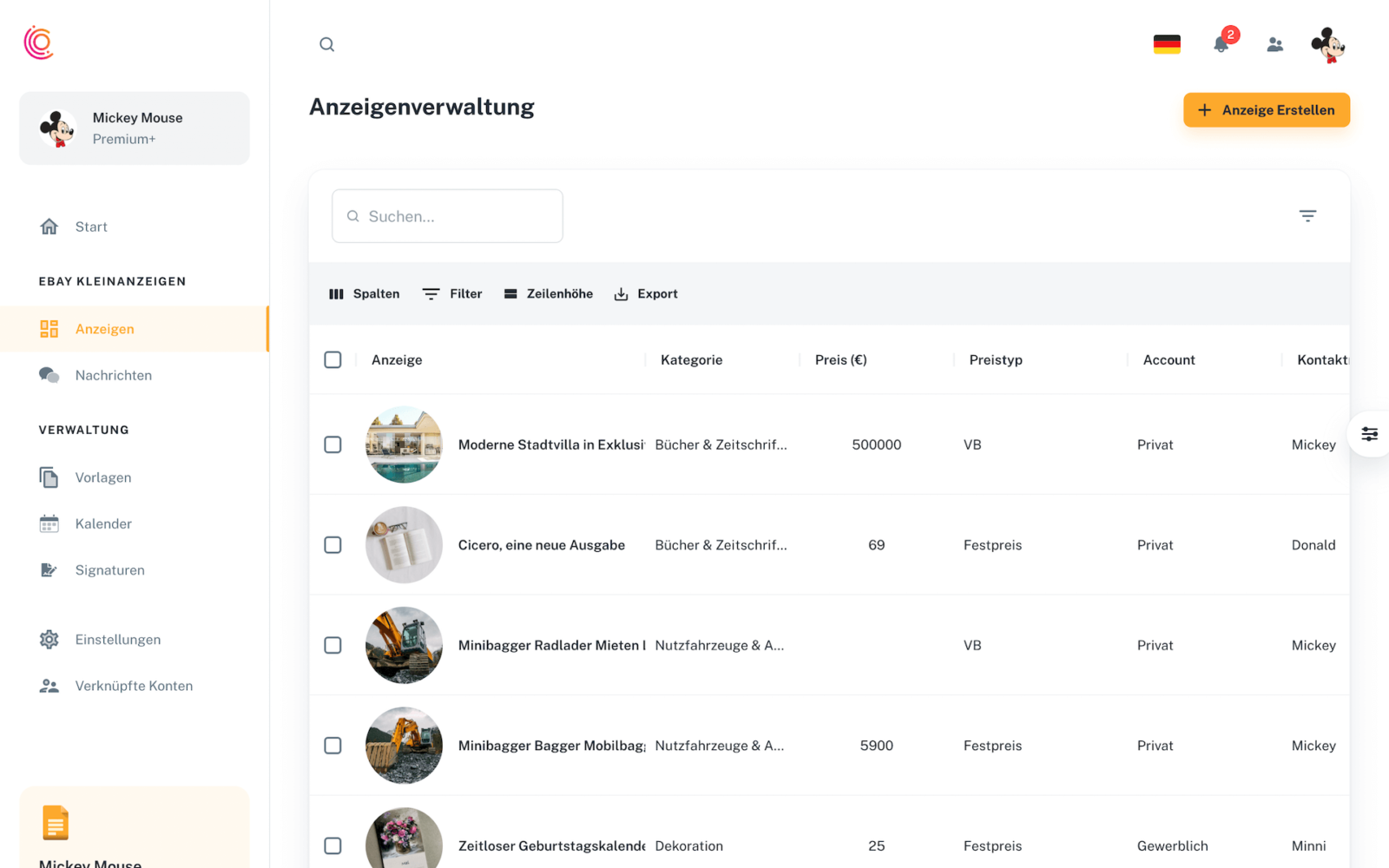The height and width of the screenshot is (868, 1389).
Task: Open the contacts icon next to notifications
Action: click(1274, 44)
